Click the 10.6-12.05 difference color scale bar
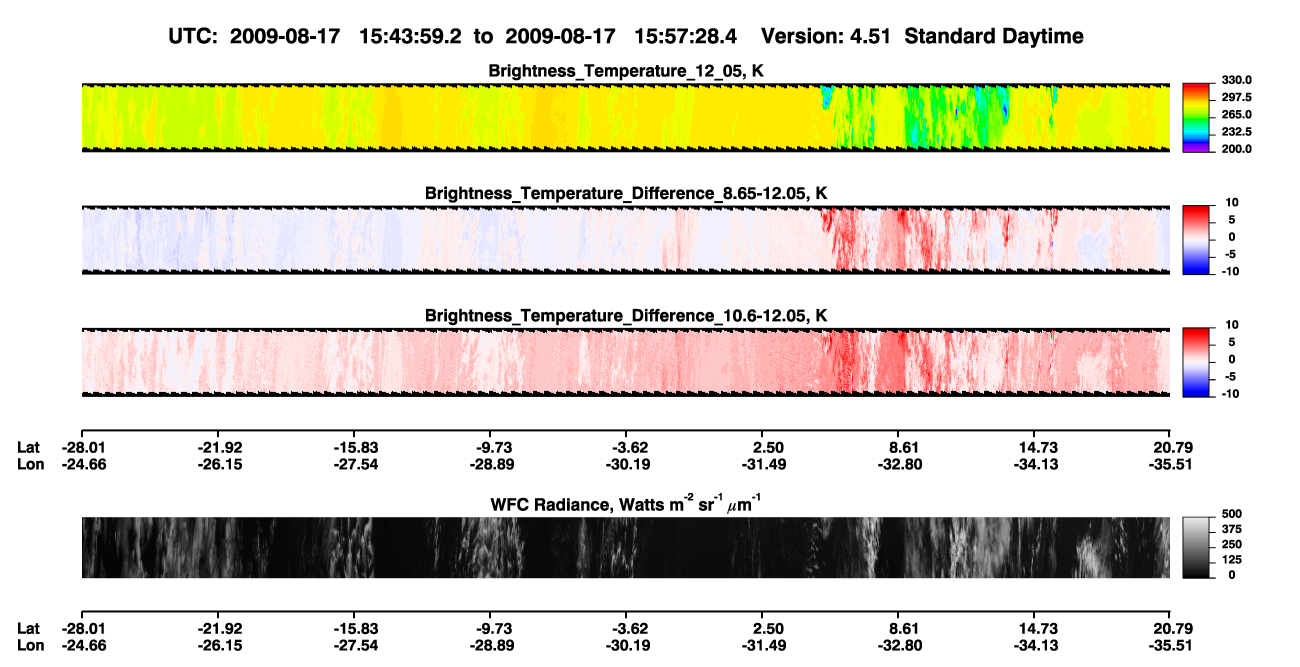Image resolution: width=1300 pixels, height=667 pixels. click(1197, 360)
